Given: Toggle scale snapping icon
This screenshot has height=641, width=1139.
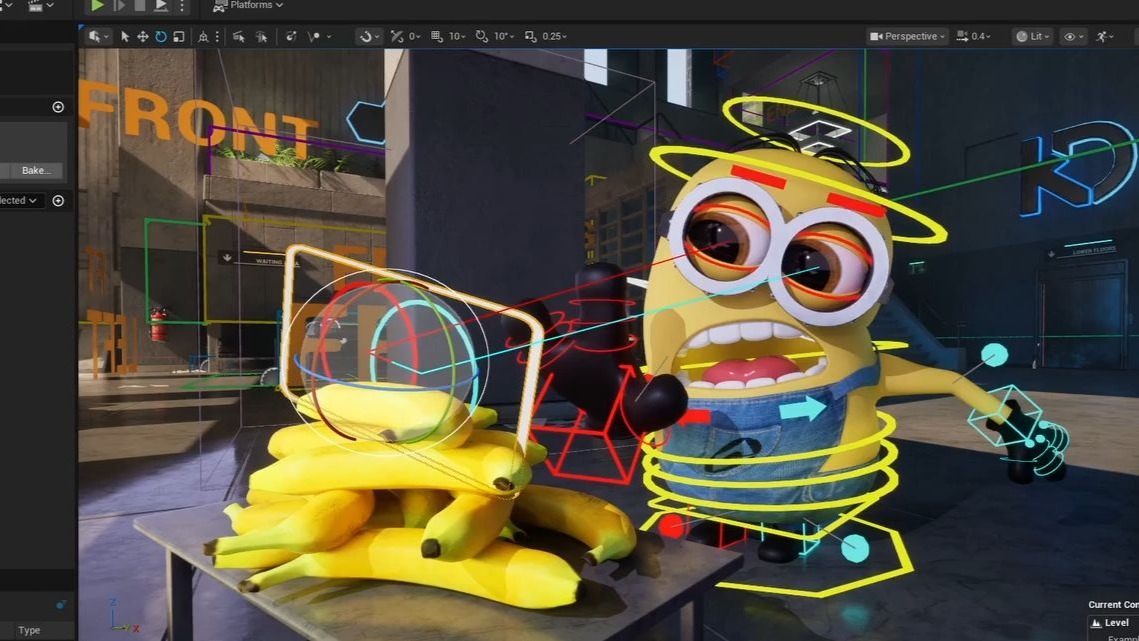Looking at the screenshot, I should pos(530,36).
